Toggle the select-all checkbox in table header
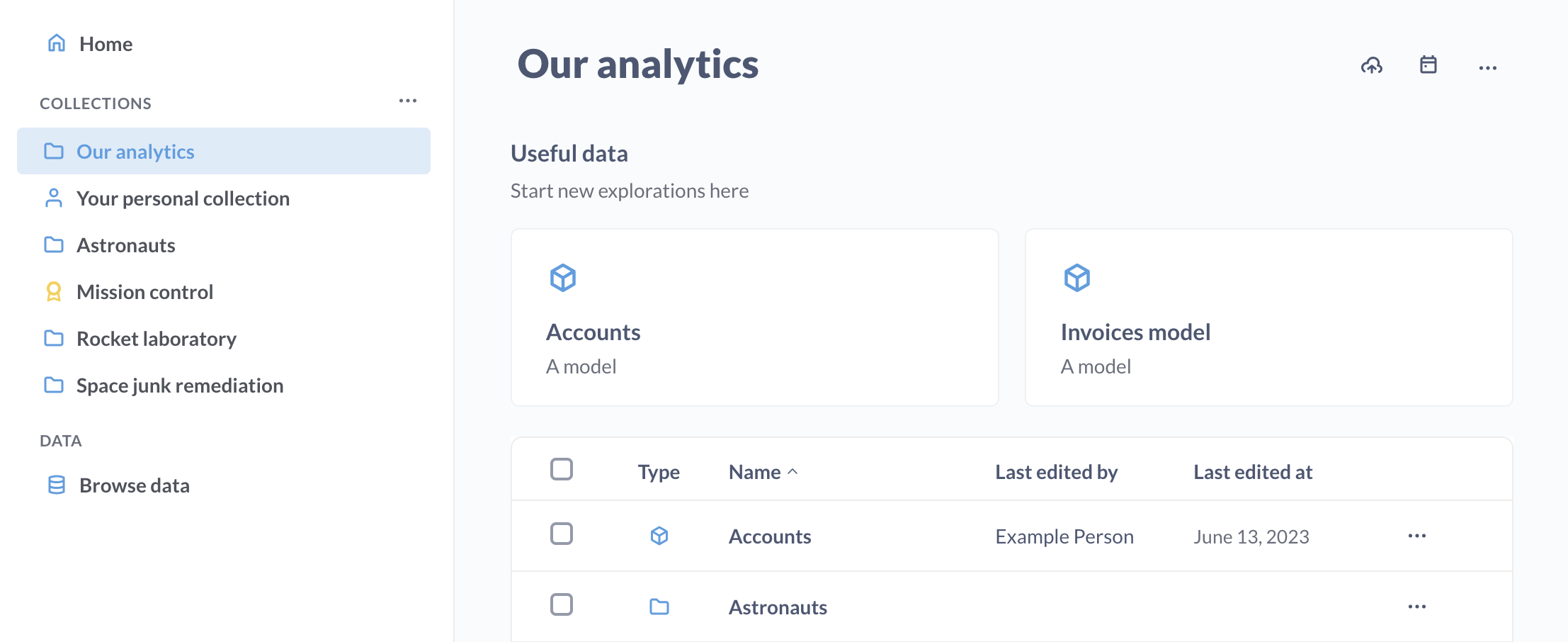This screenshot has width=1568, height=642. (562, 469)
